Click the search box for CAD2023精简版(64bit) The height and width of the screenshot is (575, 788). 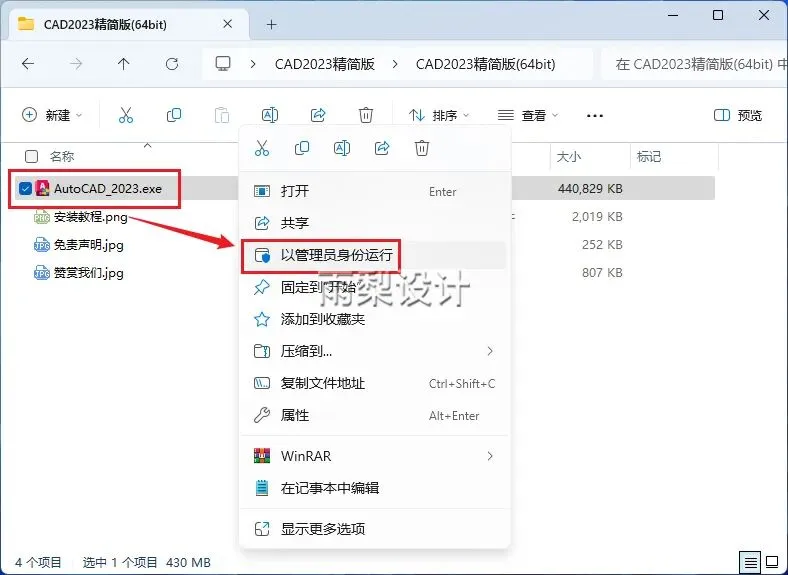click(695, 64)
